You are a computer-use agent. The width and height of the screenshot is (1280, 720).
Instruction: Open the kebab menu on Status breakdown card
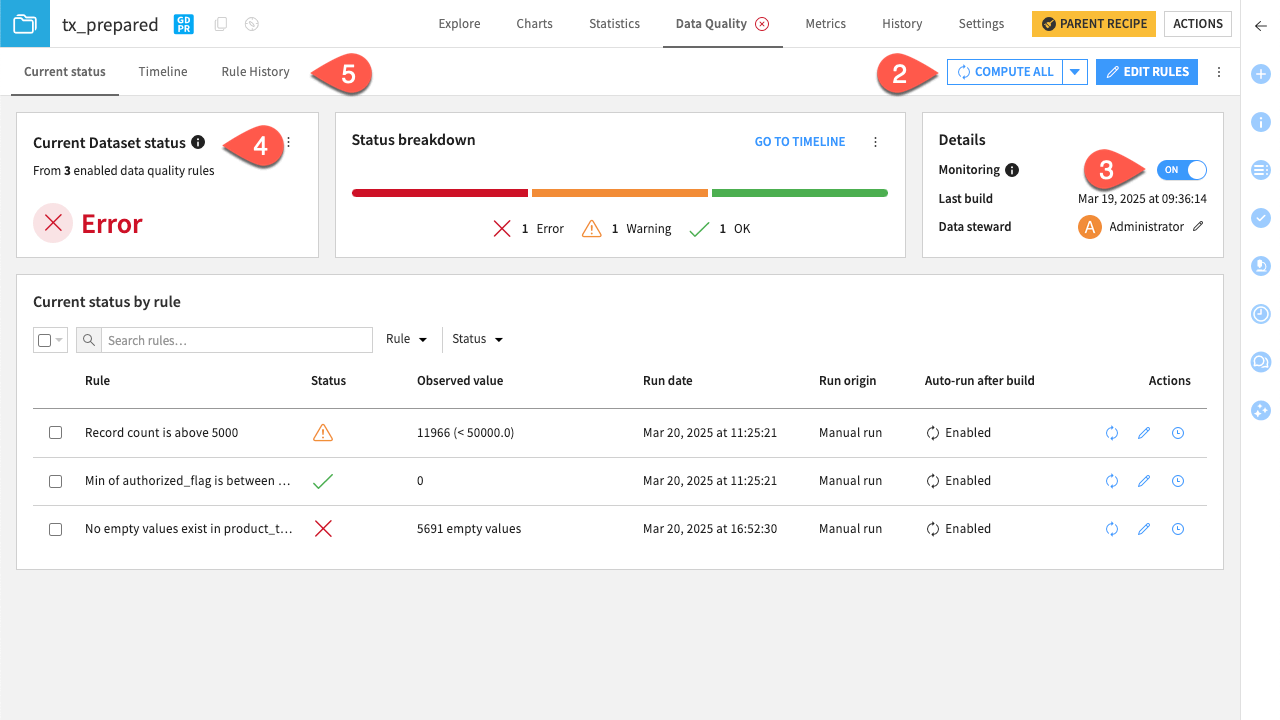pyautogui.click(x=875, y=141)
